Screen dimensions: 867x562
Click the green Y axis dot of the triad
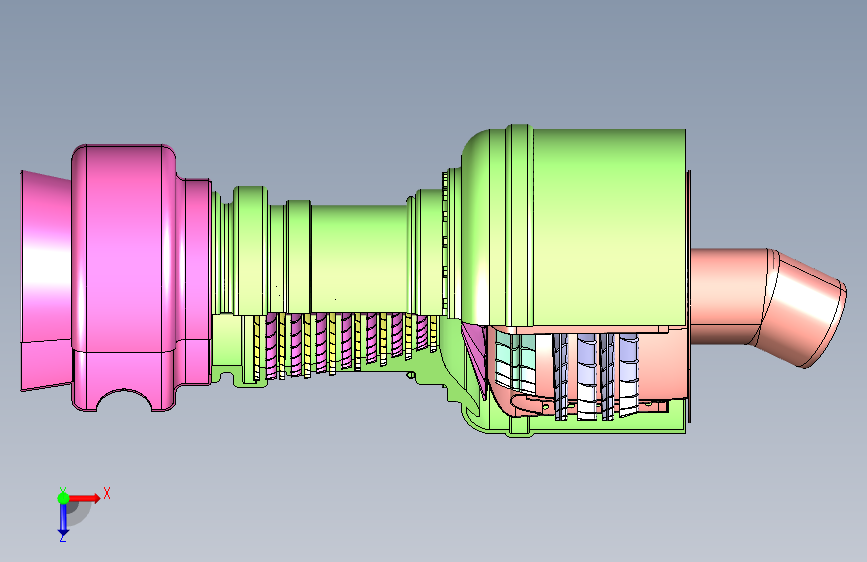[63, 498]
